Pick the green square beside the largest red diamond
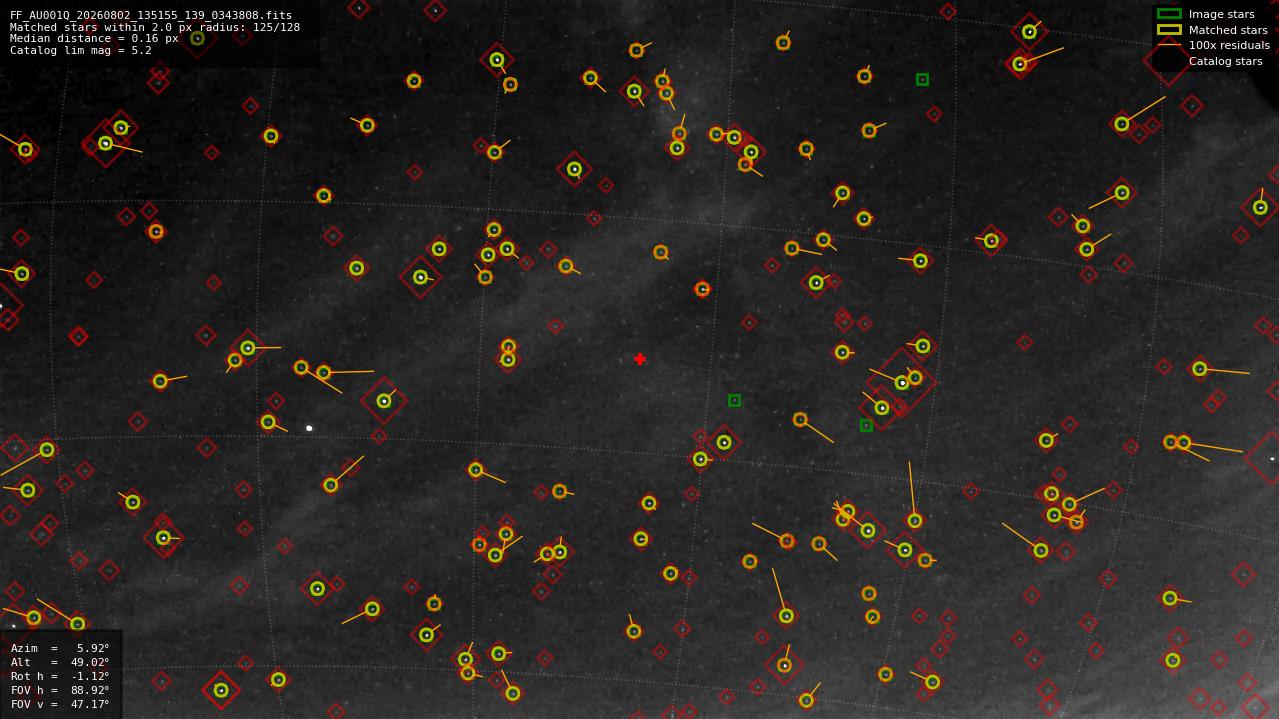 tap(866, 425)
